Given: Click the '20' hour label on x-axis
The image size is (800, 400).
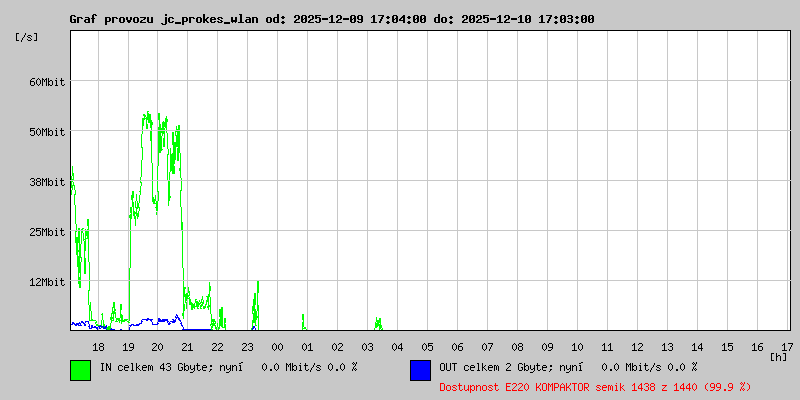Looking at the screenshot, I should click(158, 347).
